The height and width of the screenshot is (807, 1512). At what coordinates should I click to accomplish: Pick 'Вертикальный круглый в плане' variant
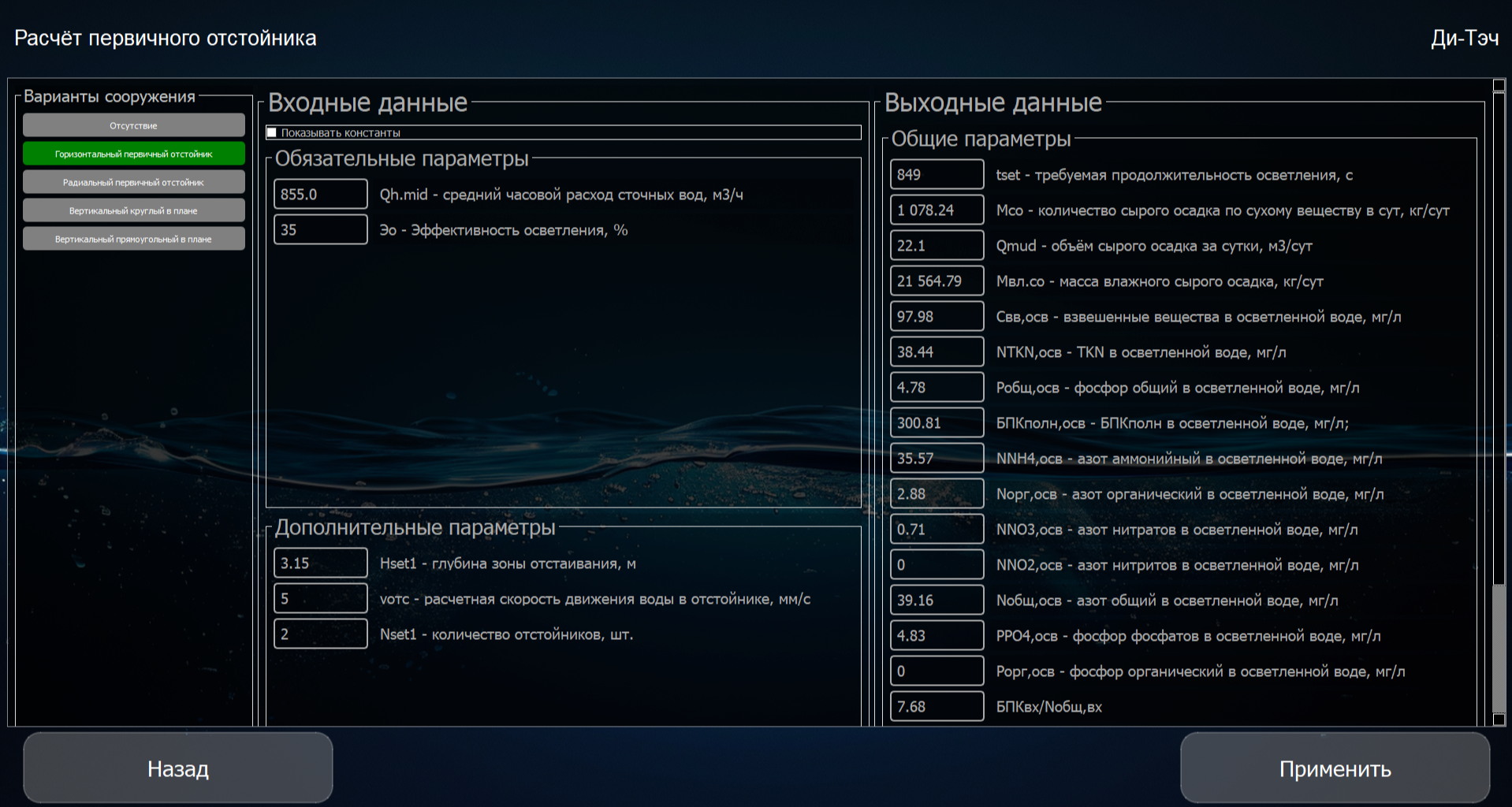133,210
